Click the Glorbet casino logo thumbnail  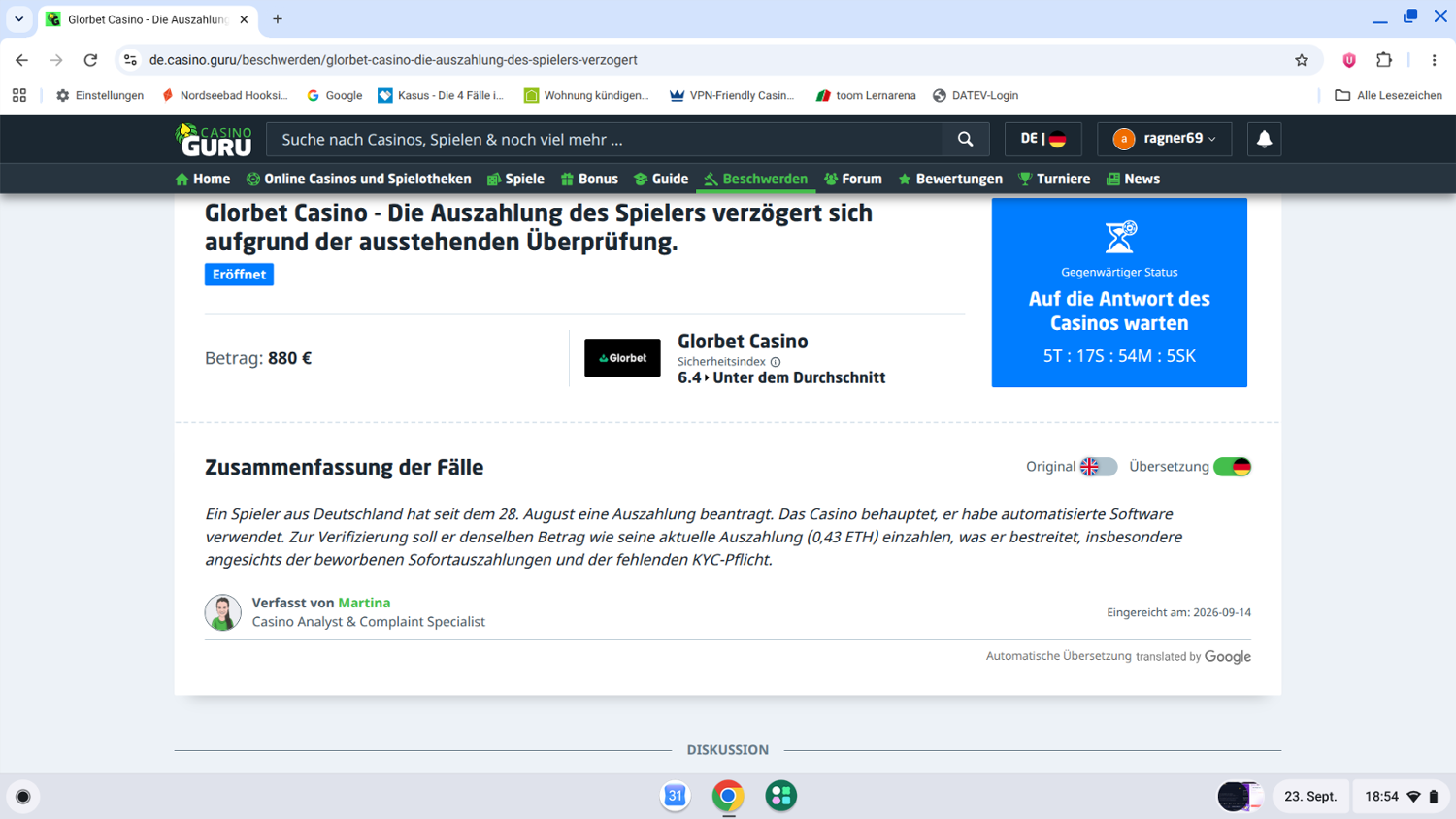click(622, 358)
